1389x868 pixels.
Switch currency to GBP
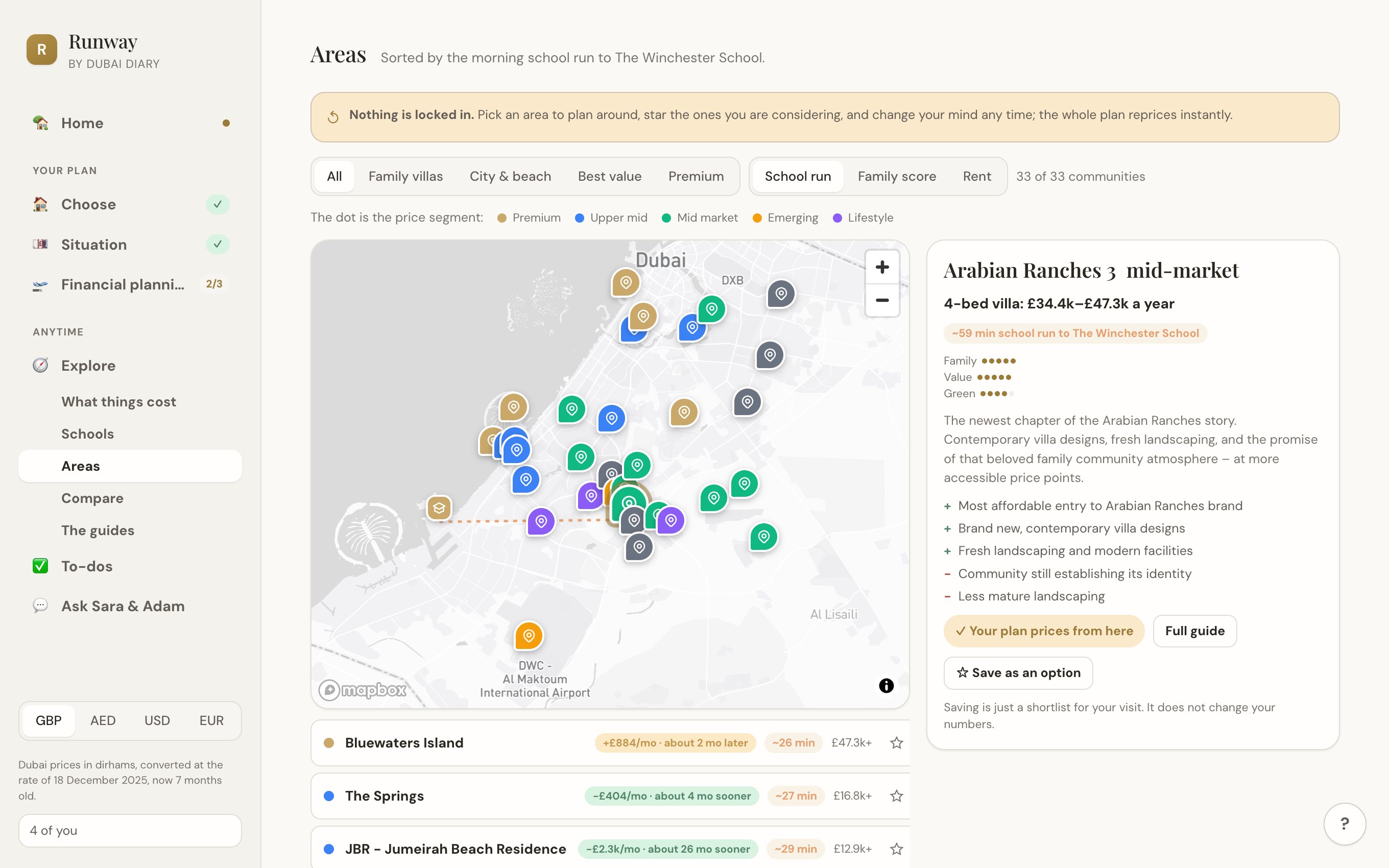point(48,720)
